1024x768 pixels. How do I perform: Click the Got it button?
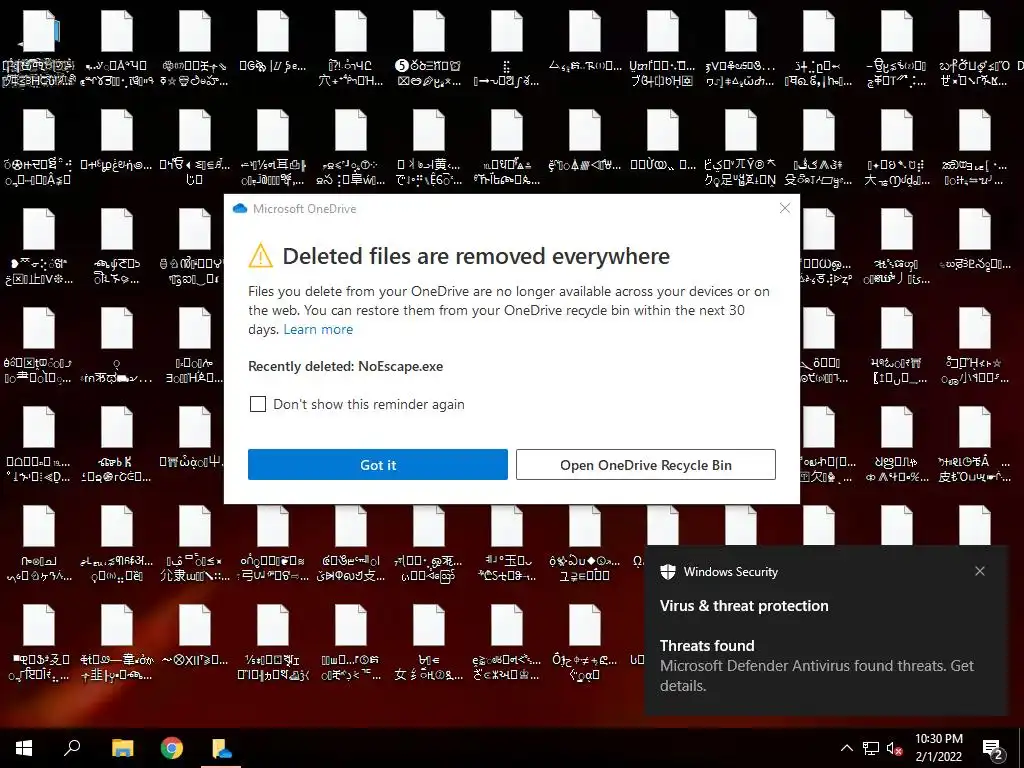click(377, 464)
